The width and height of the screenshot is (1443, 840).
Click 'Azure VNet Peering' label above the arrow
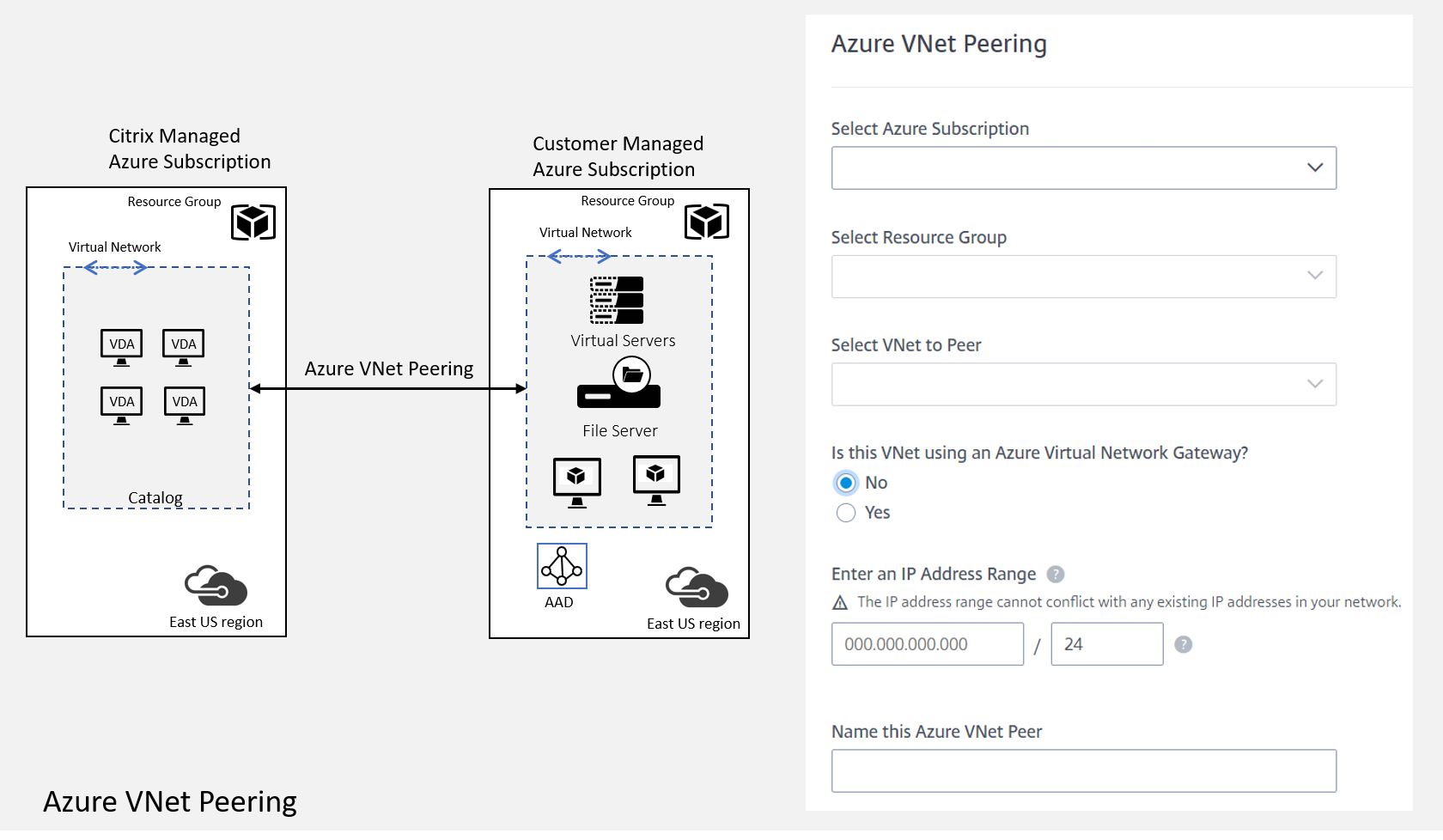(389, 368)
